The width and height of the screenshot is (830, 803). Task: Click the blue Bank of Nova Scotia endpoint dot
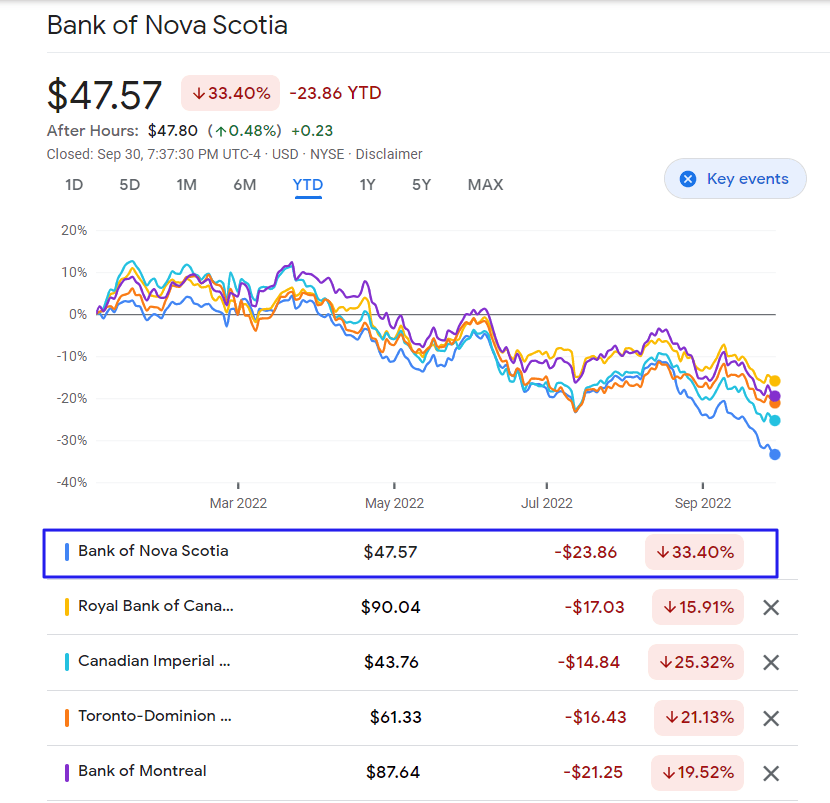[774, 454]
